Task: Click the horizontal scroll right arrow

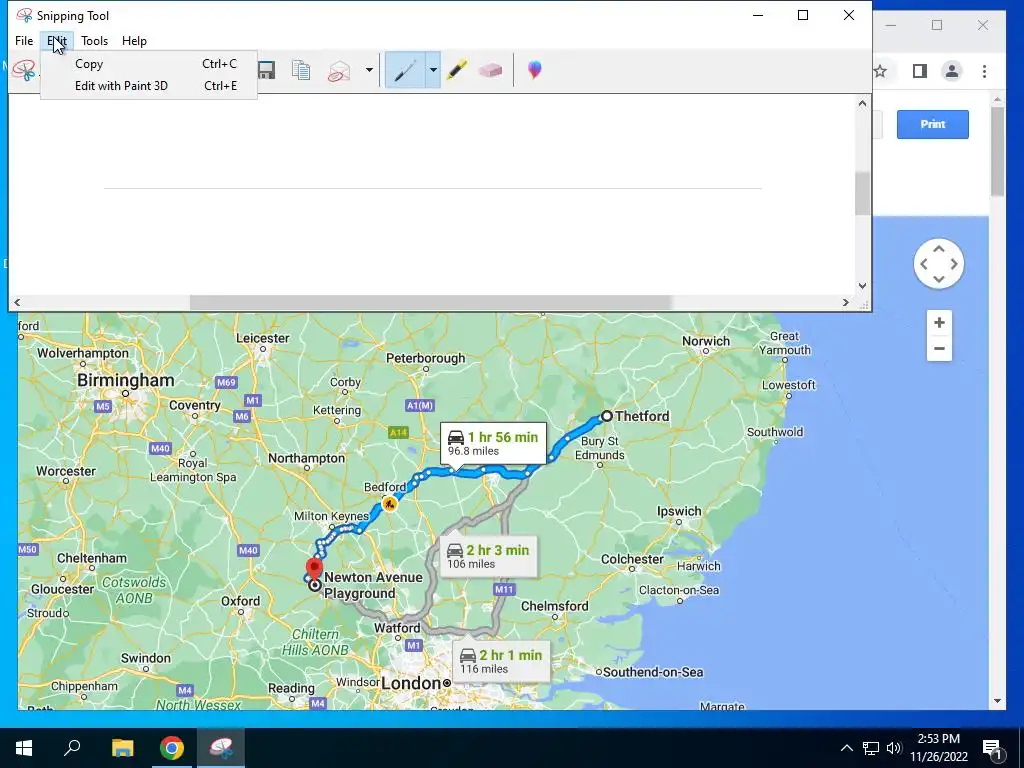Action: [846, 302]
